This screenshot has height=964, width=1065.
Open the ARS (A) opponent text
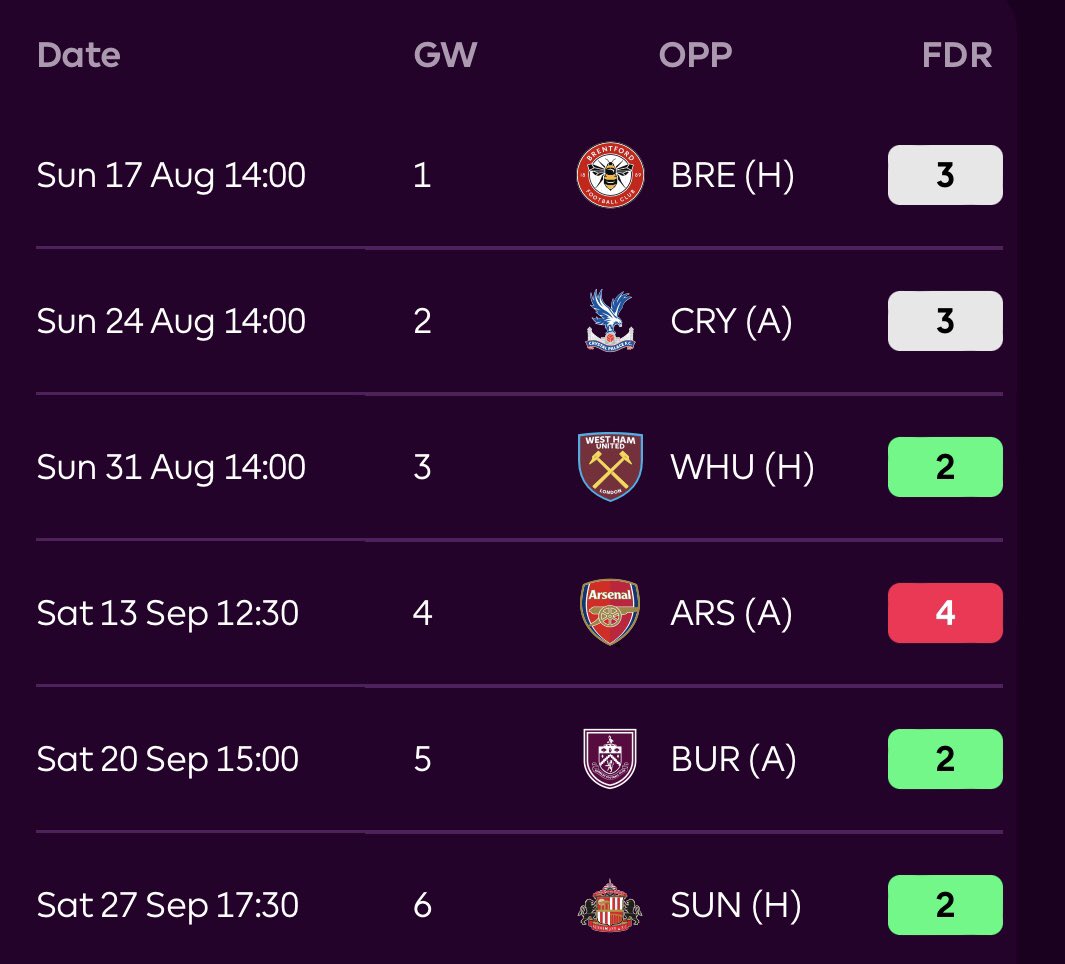[731, 613]
